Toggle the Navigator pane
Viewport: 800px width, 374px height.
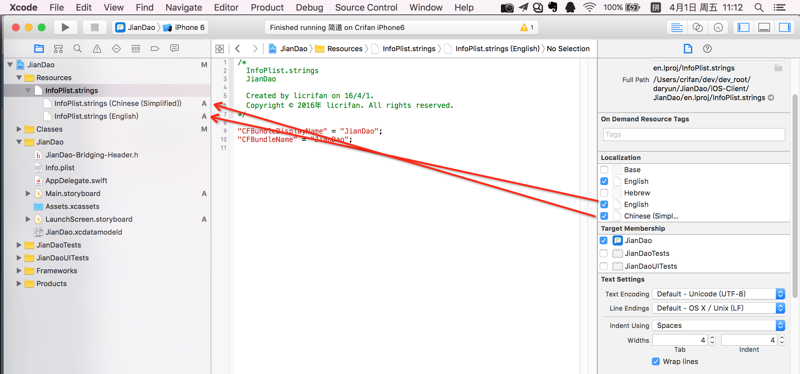click(743, 28)
